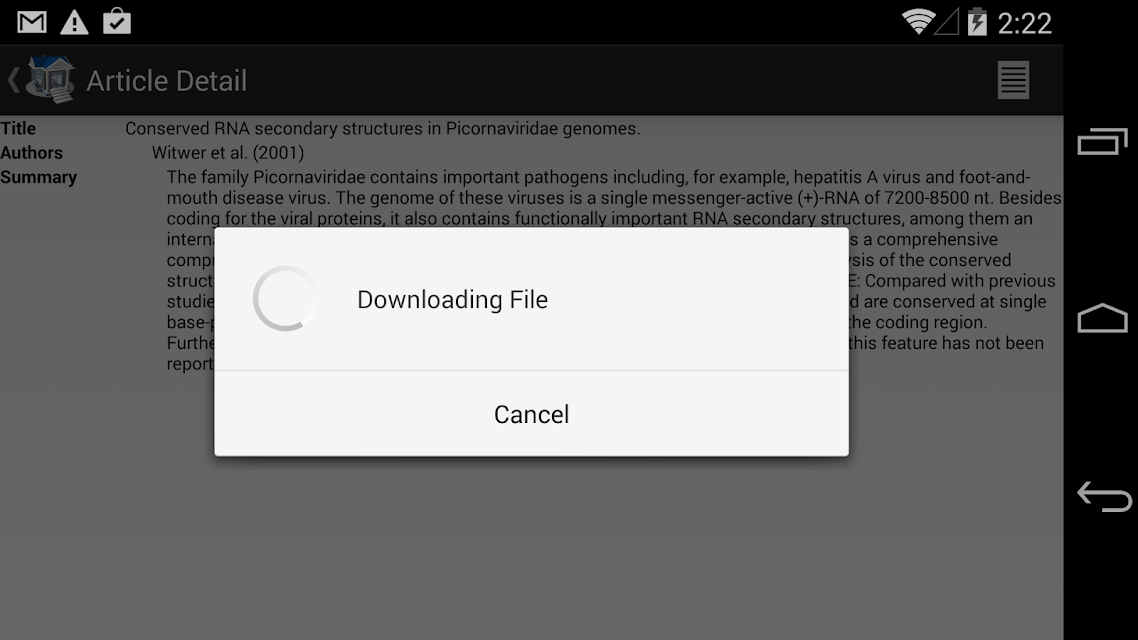Open Android recent apps button
1138x640 pixels.
(x=1102, y=141)
